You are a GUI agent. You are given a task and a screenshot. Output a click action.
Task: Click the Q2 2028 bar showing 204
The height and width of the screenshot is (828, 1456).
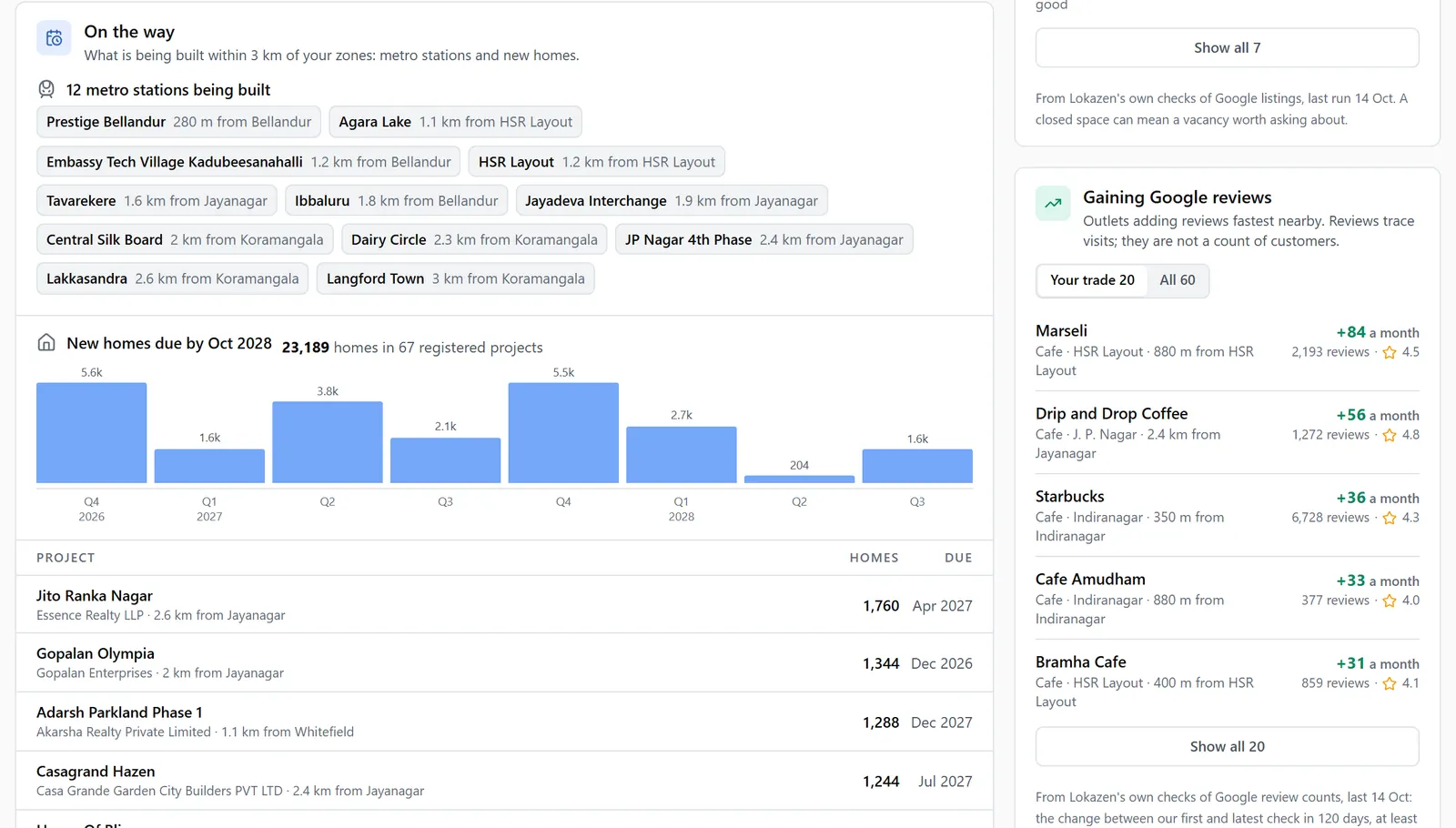(799, 479)
